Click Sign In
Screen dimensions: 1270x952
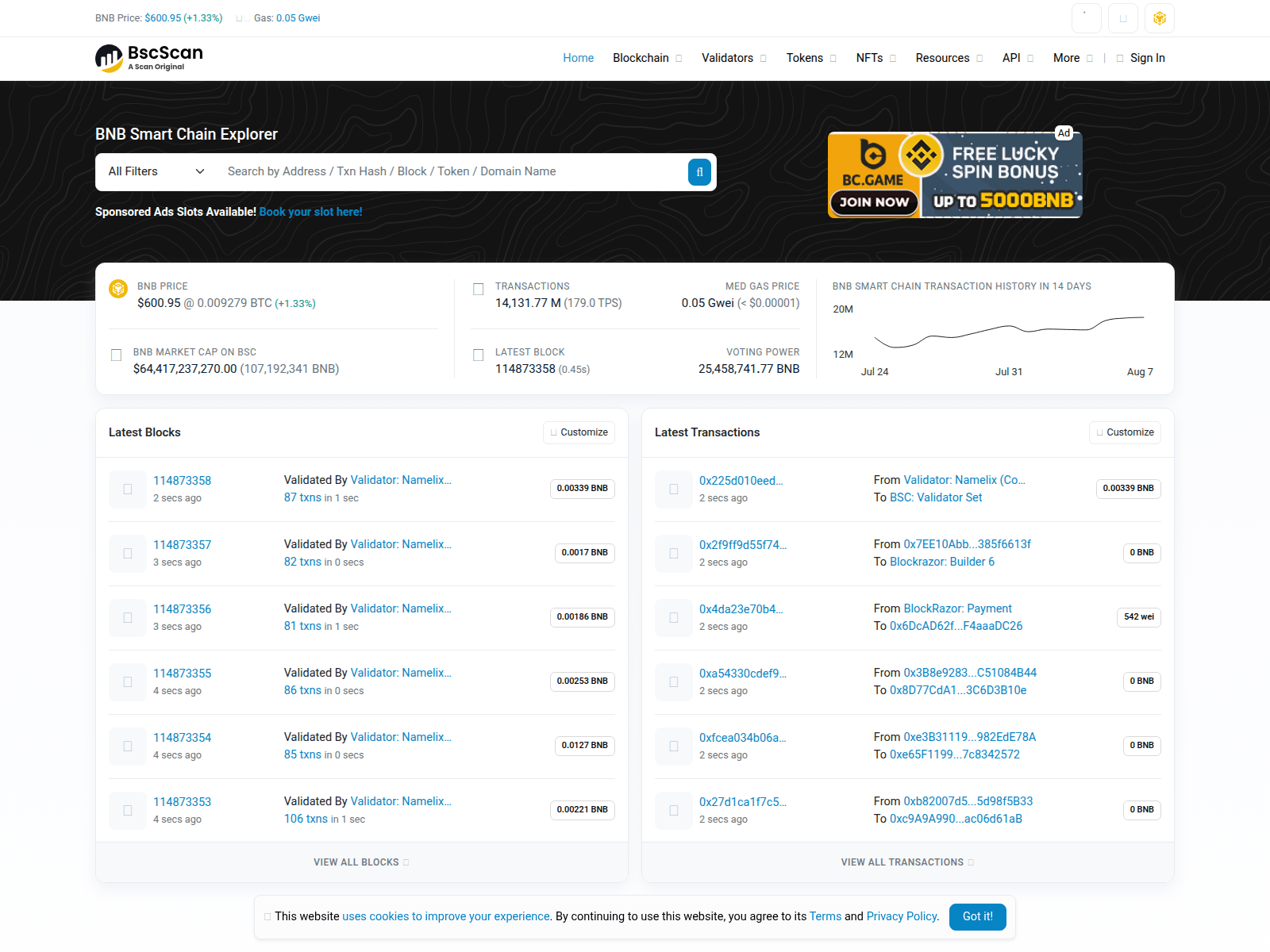click(x=1141, y=58)
